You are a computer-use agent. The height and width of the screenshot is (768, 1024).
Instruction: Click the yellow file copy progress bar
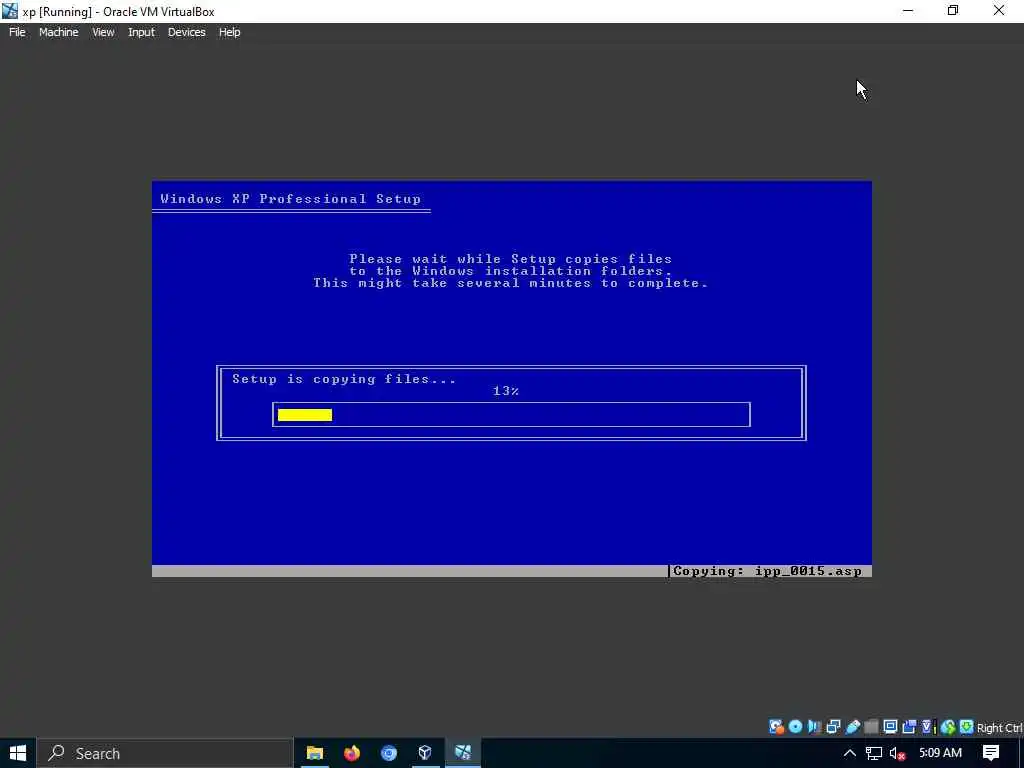click(305, 415)
